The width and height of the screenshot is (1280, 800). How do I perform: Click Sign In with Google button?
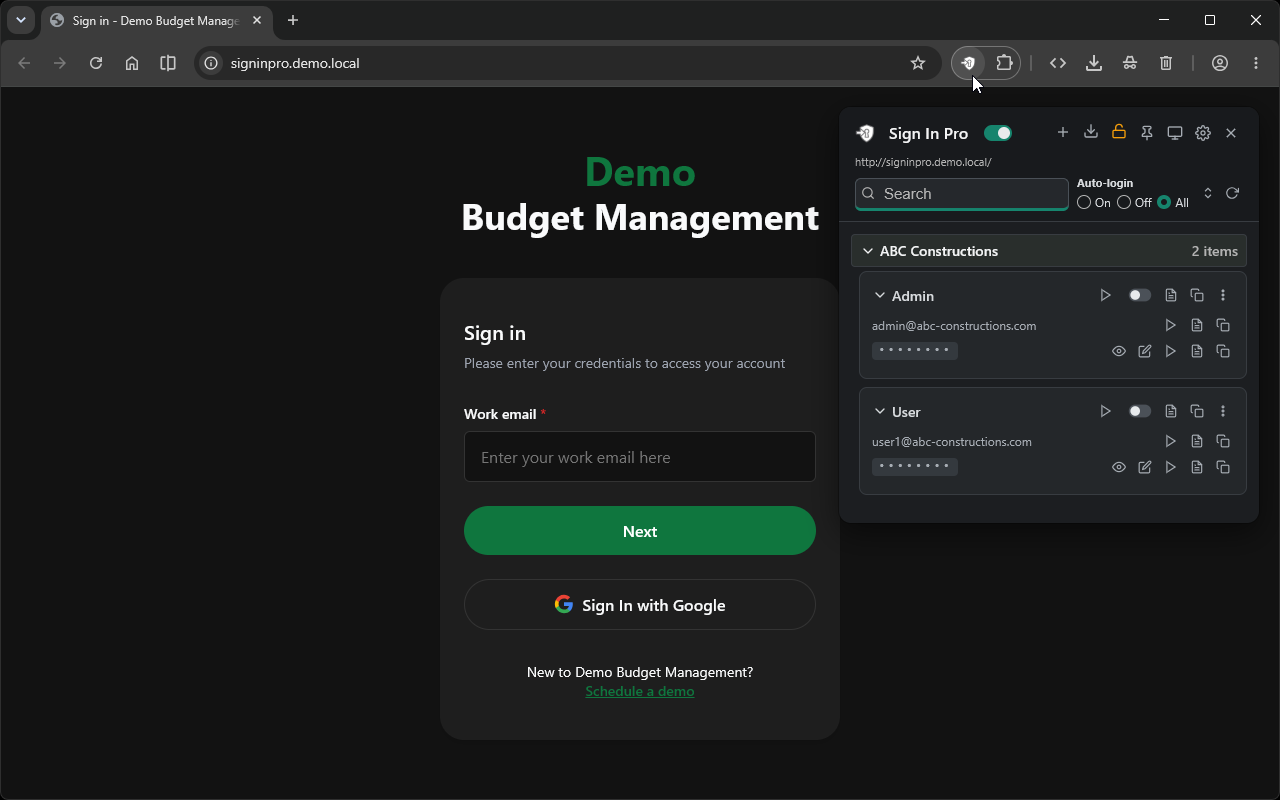tap(640, 605)
